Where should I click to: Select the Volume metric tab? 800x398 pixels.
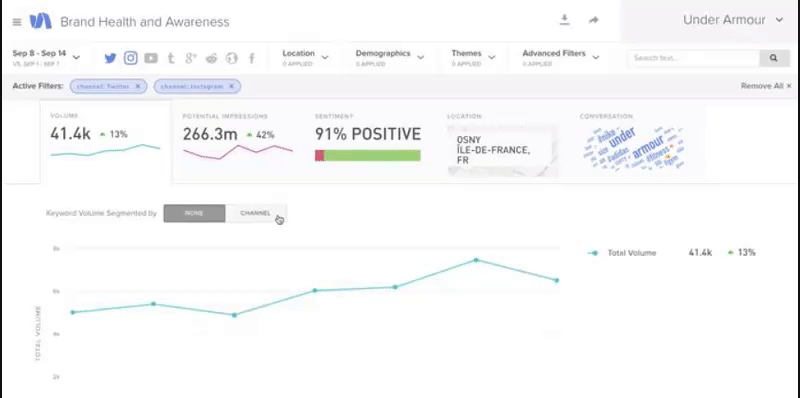point(106,141)
